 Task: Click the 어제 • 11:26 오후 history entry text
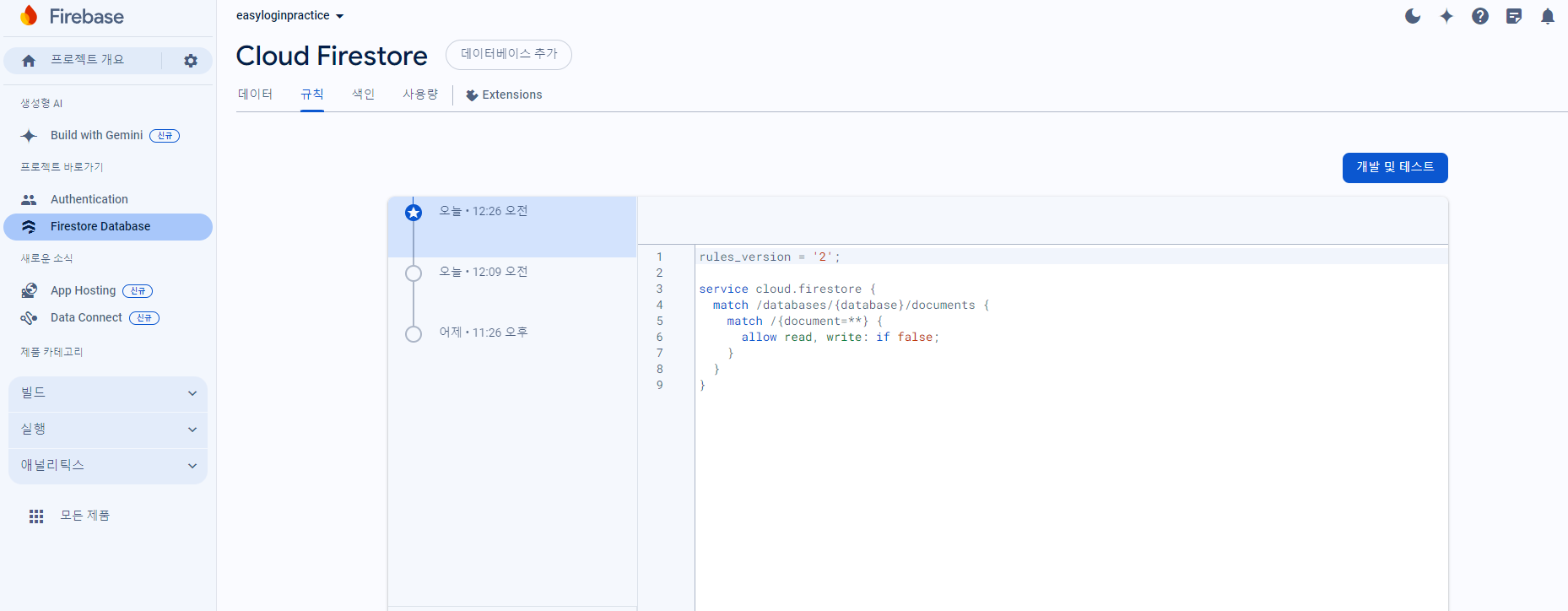tap(484, 333)
